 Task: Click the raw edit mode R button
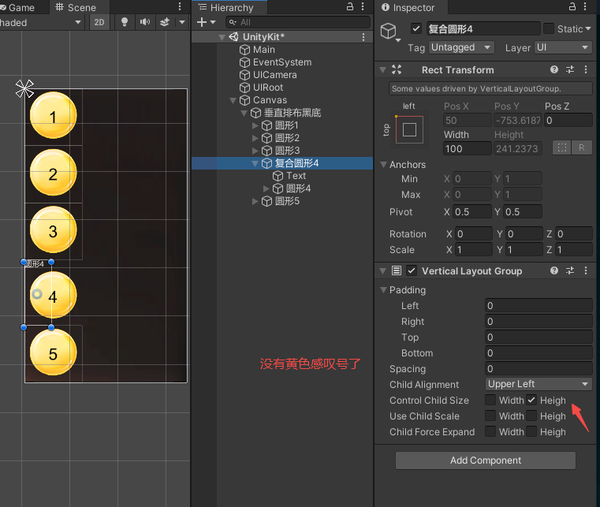(582, 148)
